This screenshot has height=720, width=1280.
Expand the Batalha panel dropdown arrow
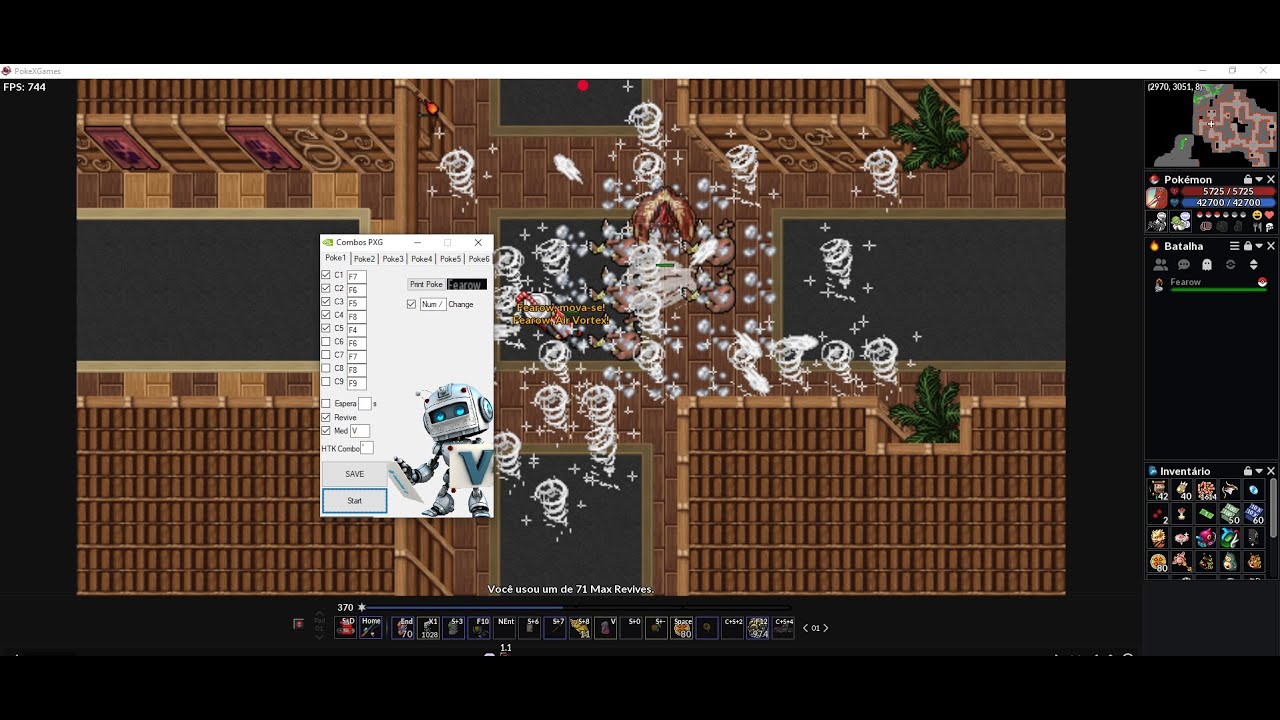pos(1259,246)
